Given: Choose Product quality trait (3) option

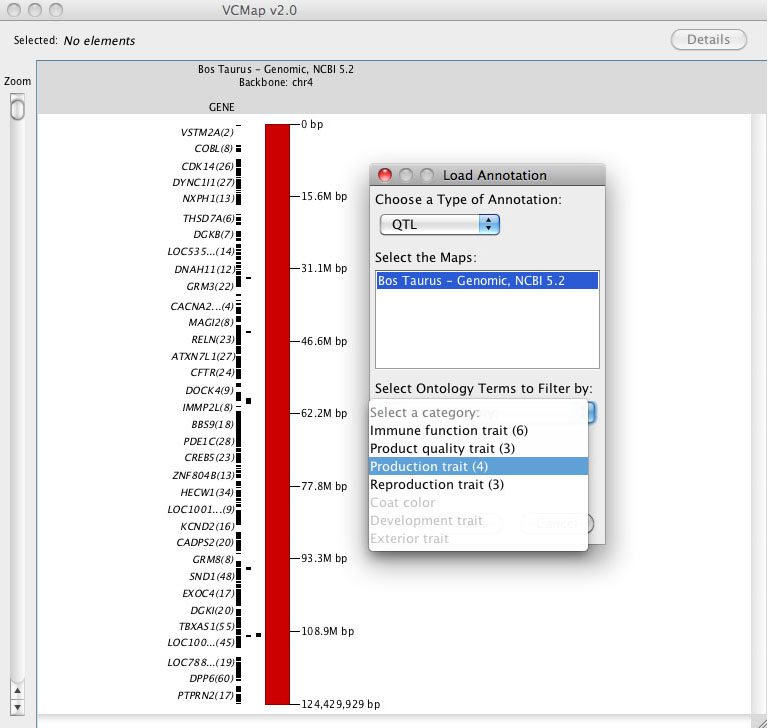Looking at the screenshot, I should point(479,449).
